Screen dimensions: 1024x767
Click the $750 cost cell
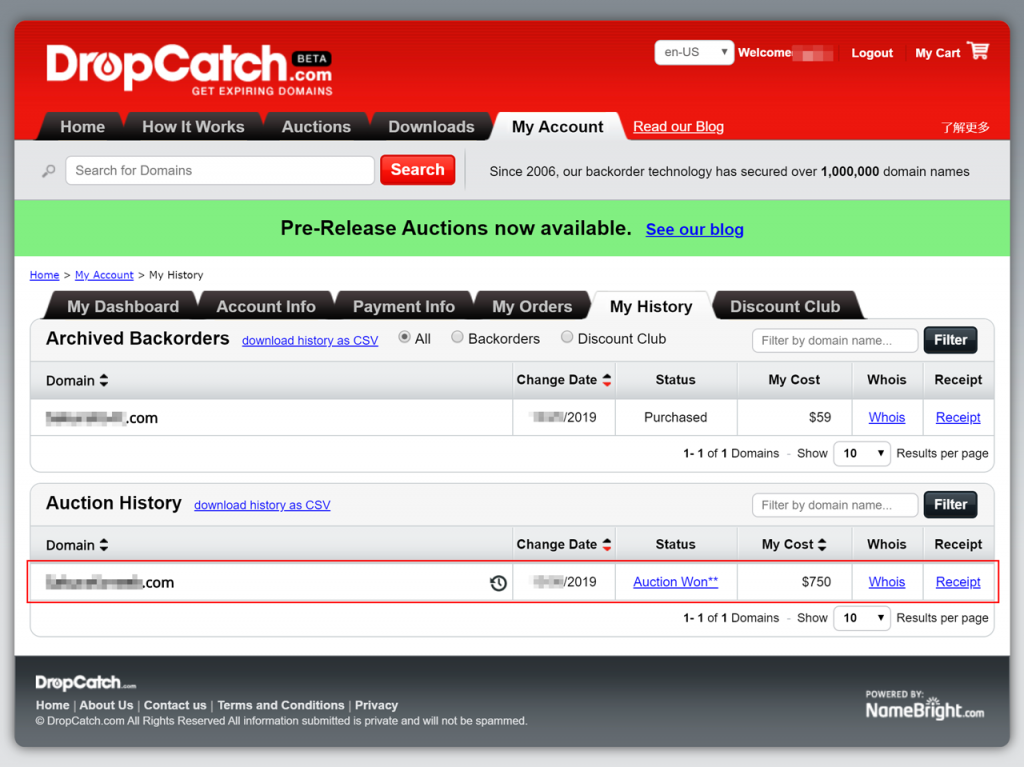(794, 581)
